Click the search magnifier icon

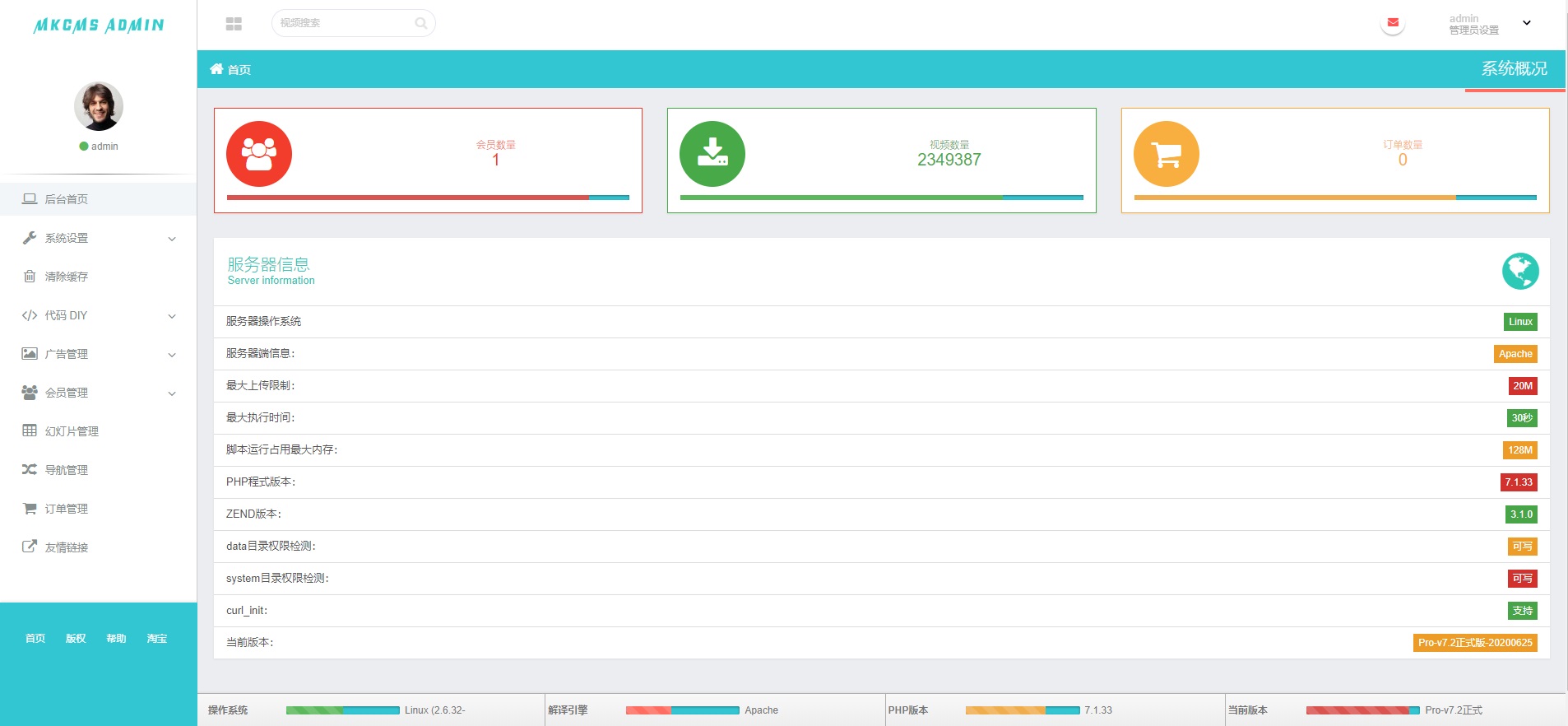click(x=420, y=23)
